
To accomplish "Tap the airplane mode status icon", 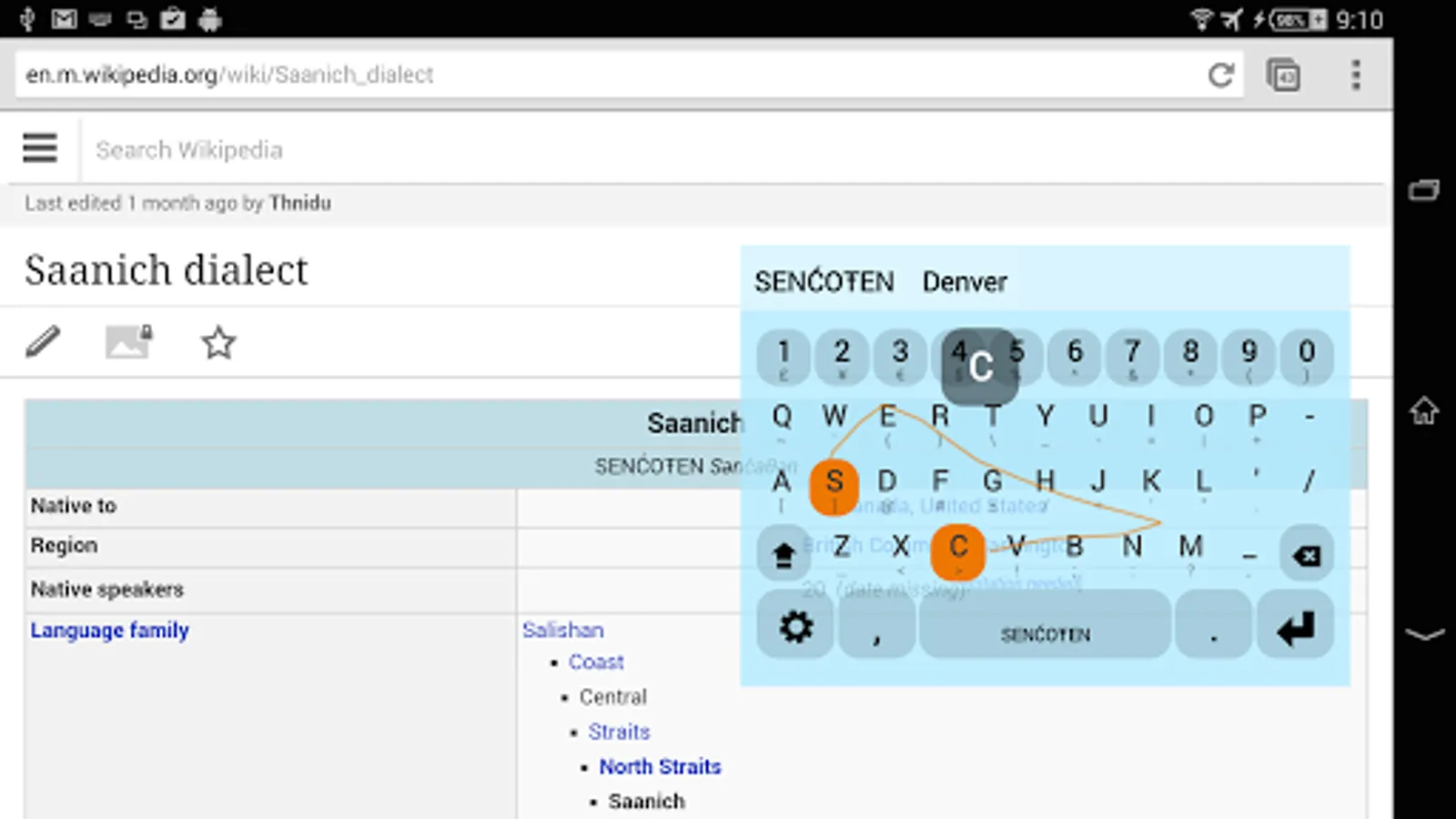I will point(1232,19).
